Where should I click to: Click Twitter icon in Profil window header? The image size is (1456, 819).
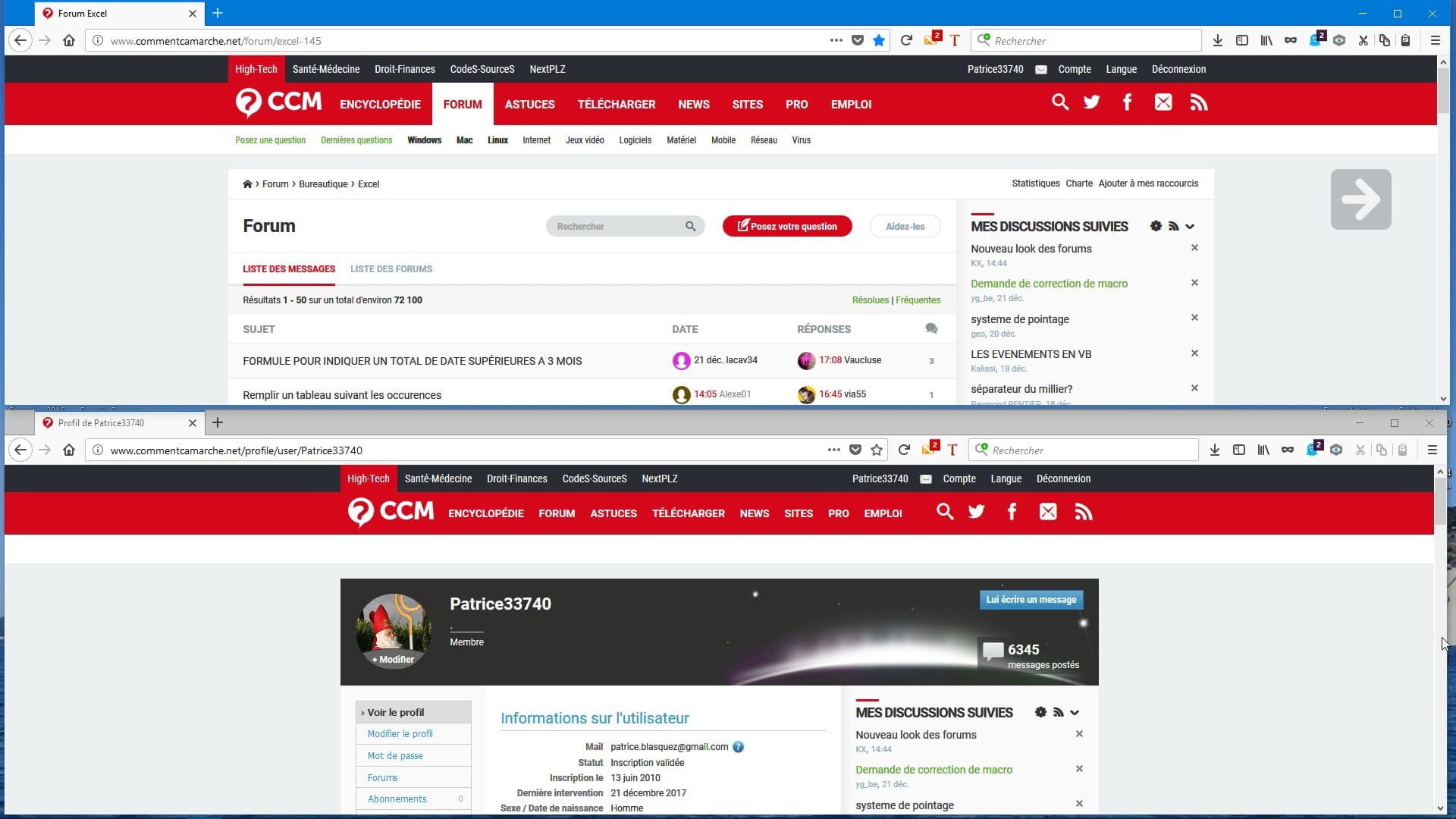point(976,512)
